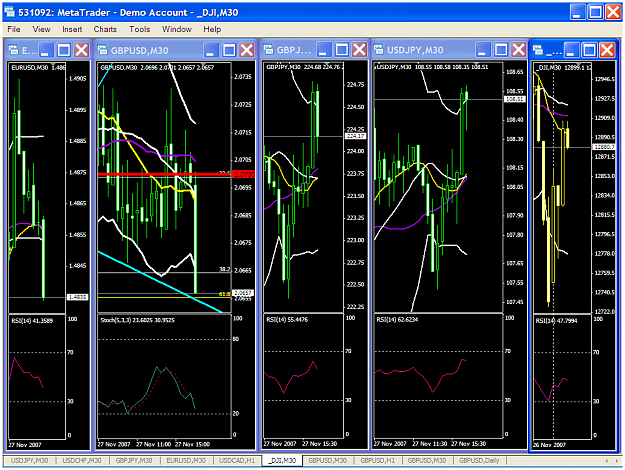Click the 108.65 price label on USDJPY scale
This screenshot has width=625, height=470.
pos(515,72)
